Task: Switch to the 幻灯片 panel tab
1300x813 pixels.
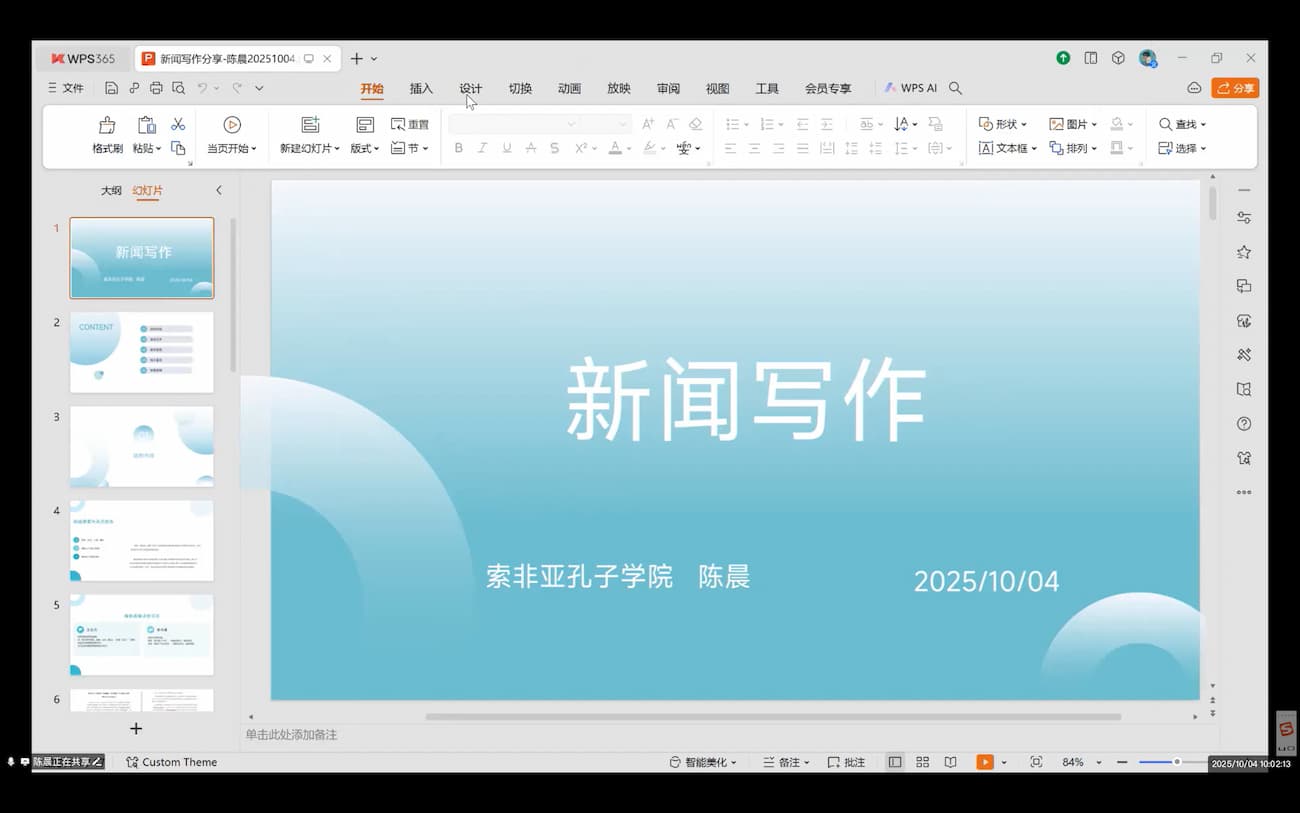Action: [146, 190]
